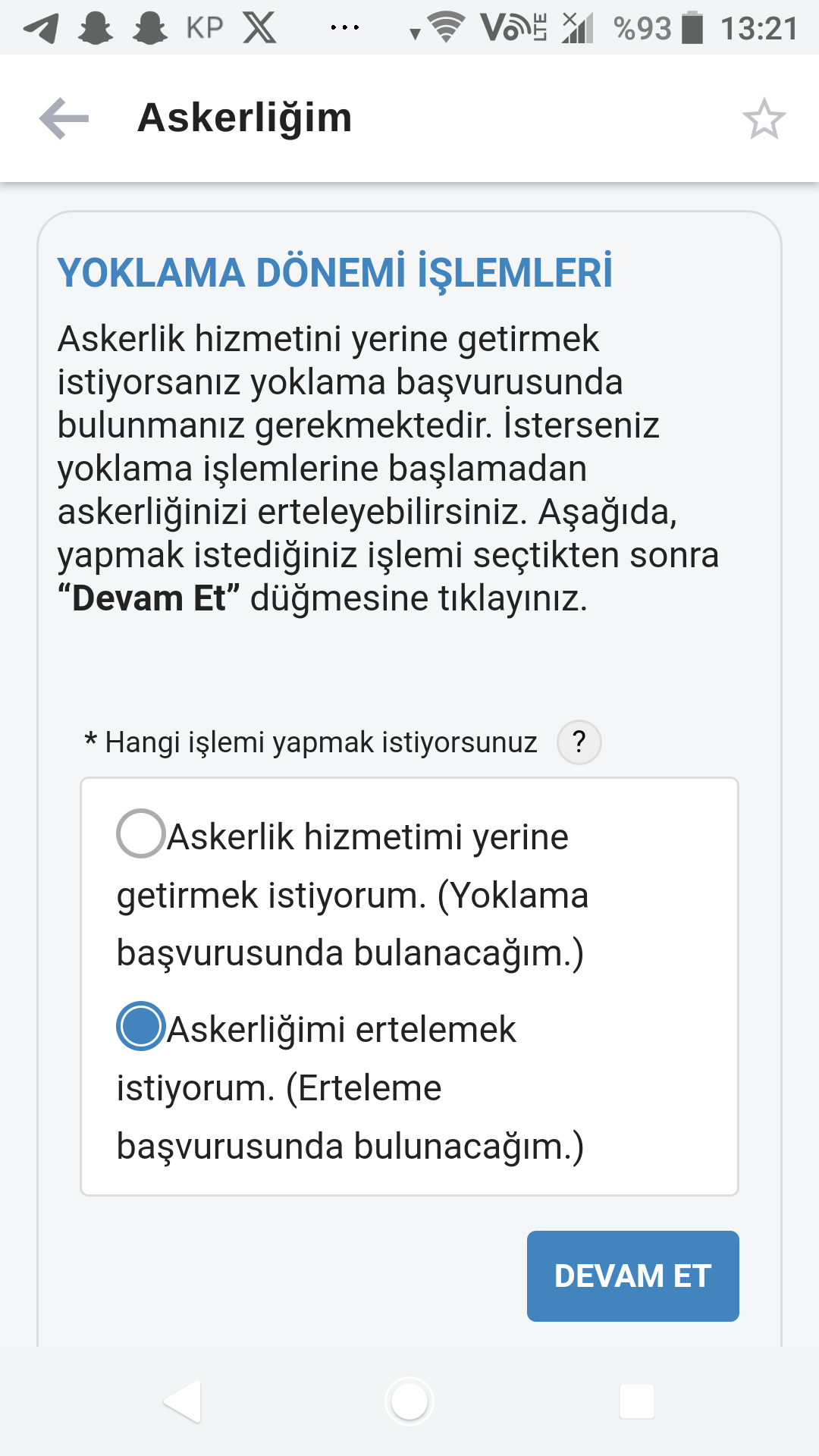Add Askerliğim page to favorites star
Image resolution: width=819 pixels, height=1456 pixels.
pyautogui.click(x=764, y=119)
